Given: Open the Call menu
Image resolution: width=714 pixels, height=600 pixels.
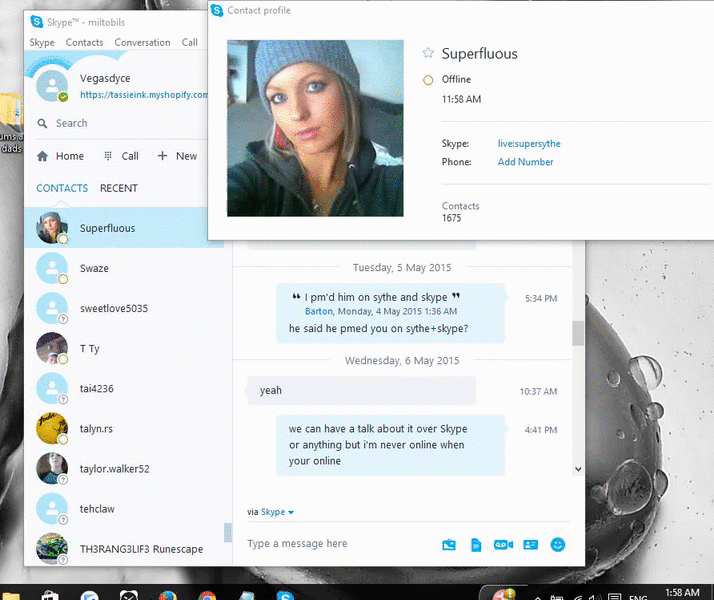Looking at the screenshot, I should (189, 42).
